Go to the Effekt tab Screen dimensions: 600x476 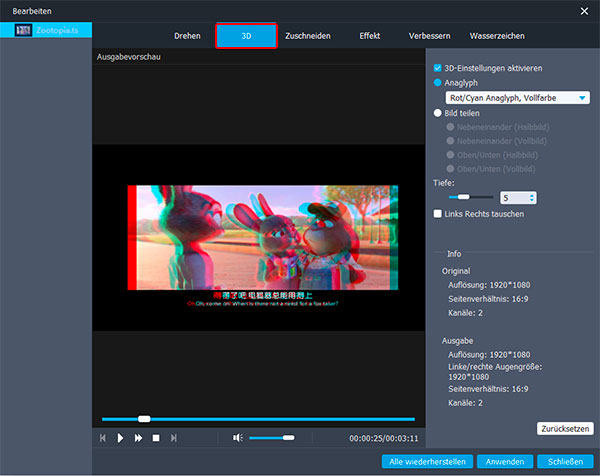pyautogui.click(x=369, y=36)
